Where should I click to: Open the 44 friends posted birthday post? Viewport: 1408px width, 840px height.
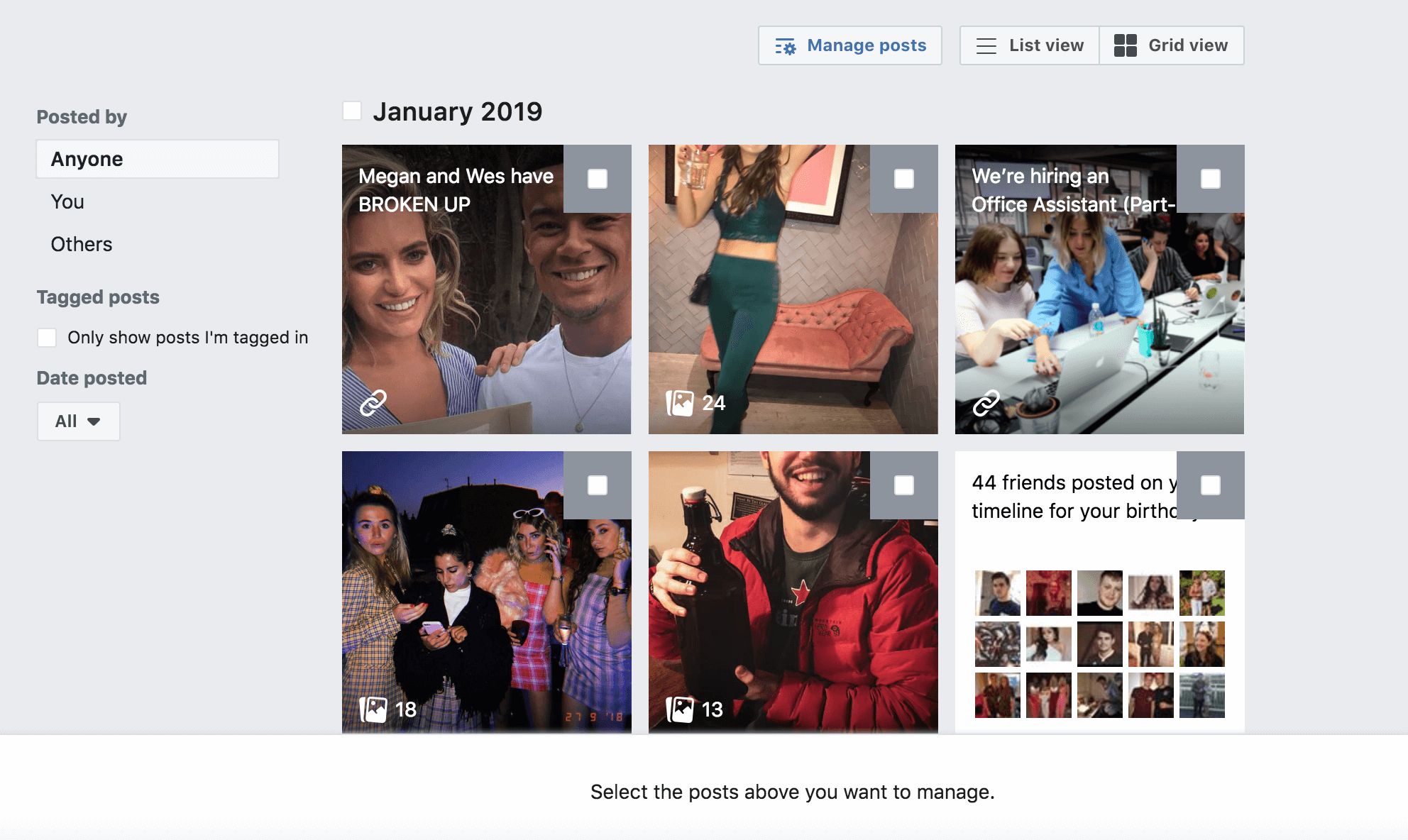(x=1099, y=592)
